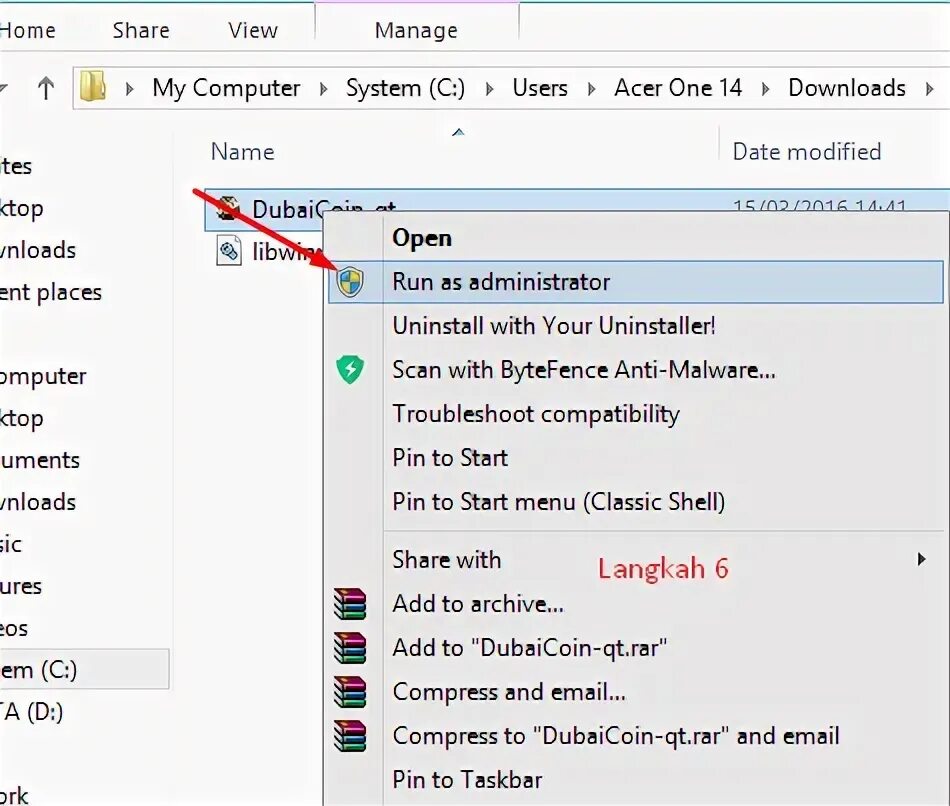This screenshot has height=806, width=950.
Task: Select the DubaiCoin-qt file name
Action: (324, 207)
